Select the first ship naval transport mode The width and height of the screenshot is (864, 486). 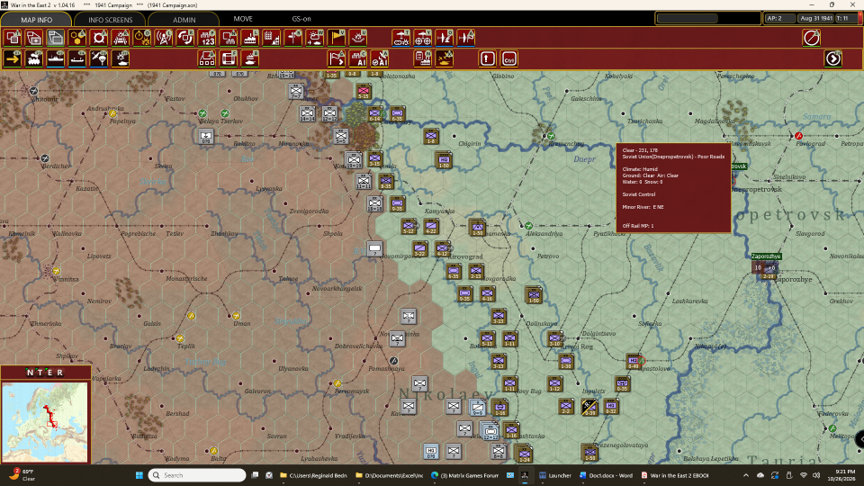[56, 58]
